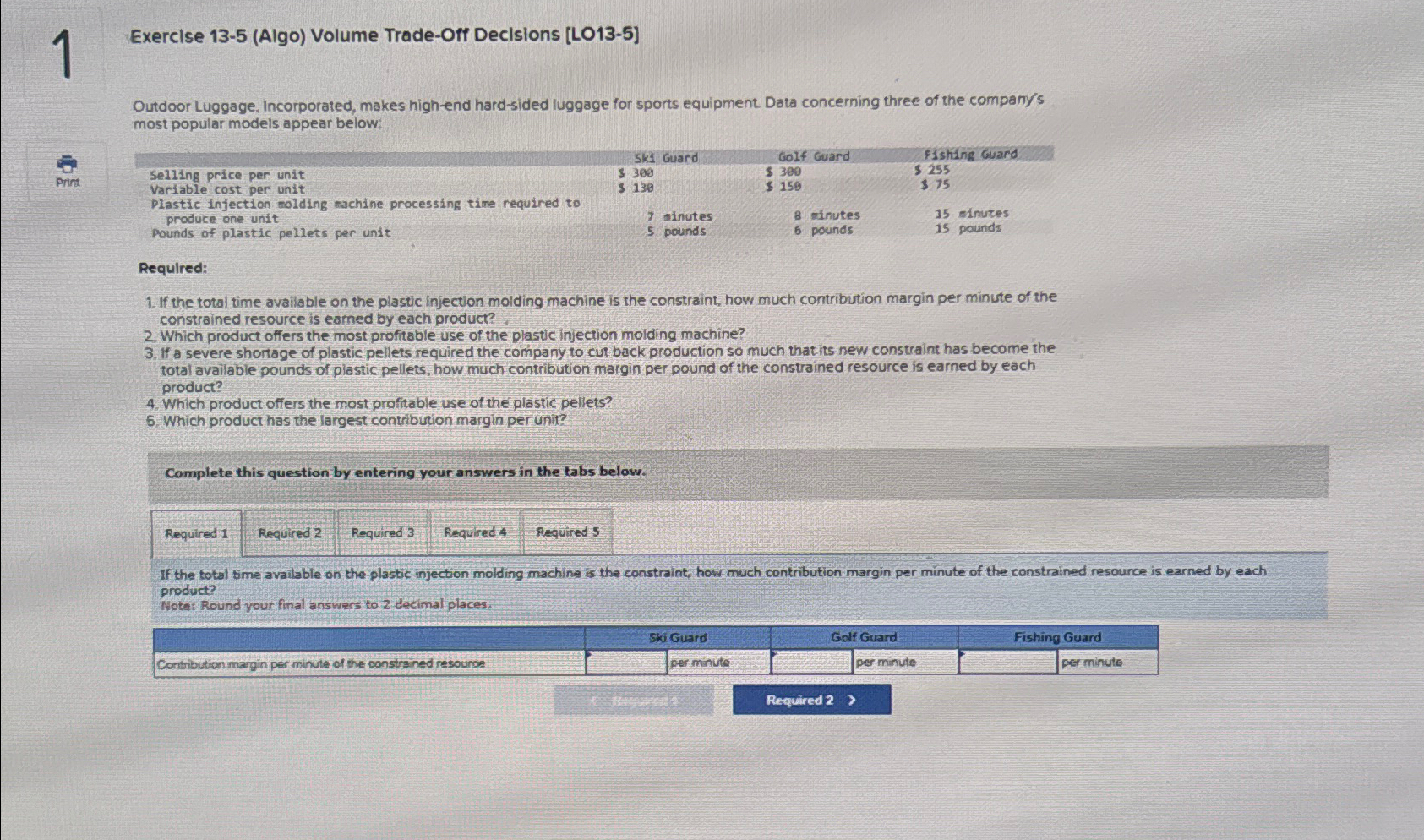Click the '8 minutes' value for Golf Guard
Image resolution: width=1424 pixels, height=840 pixels.
827,215
